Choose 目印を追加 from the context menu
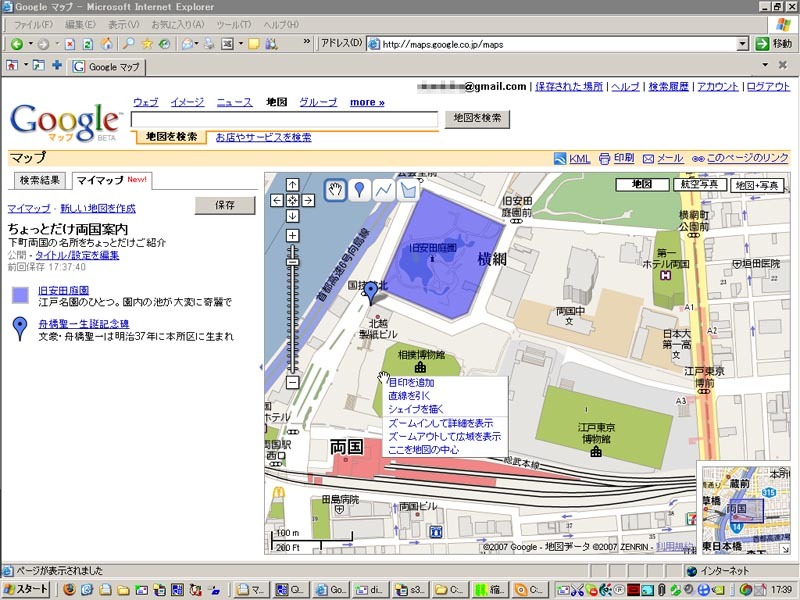The image size is (800, 600). click(x=411, y=383)
